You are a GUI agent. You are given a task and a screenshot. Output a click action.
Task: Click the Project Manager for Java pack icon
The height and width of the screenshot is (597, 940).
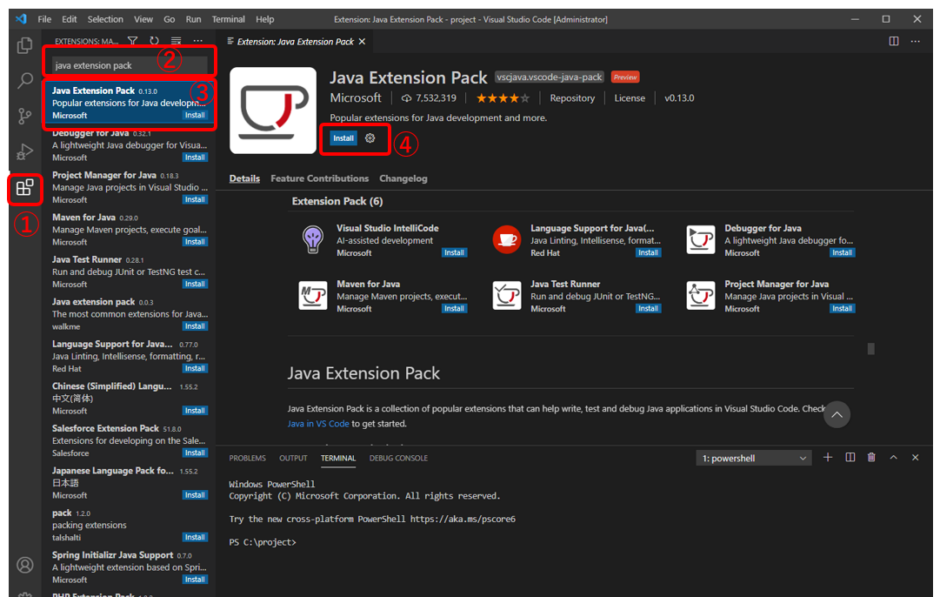(701, 296)
